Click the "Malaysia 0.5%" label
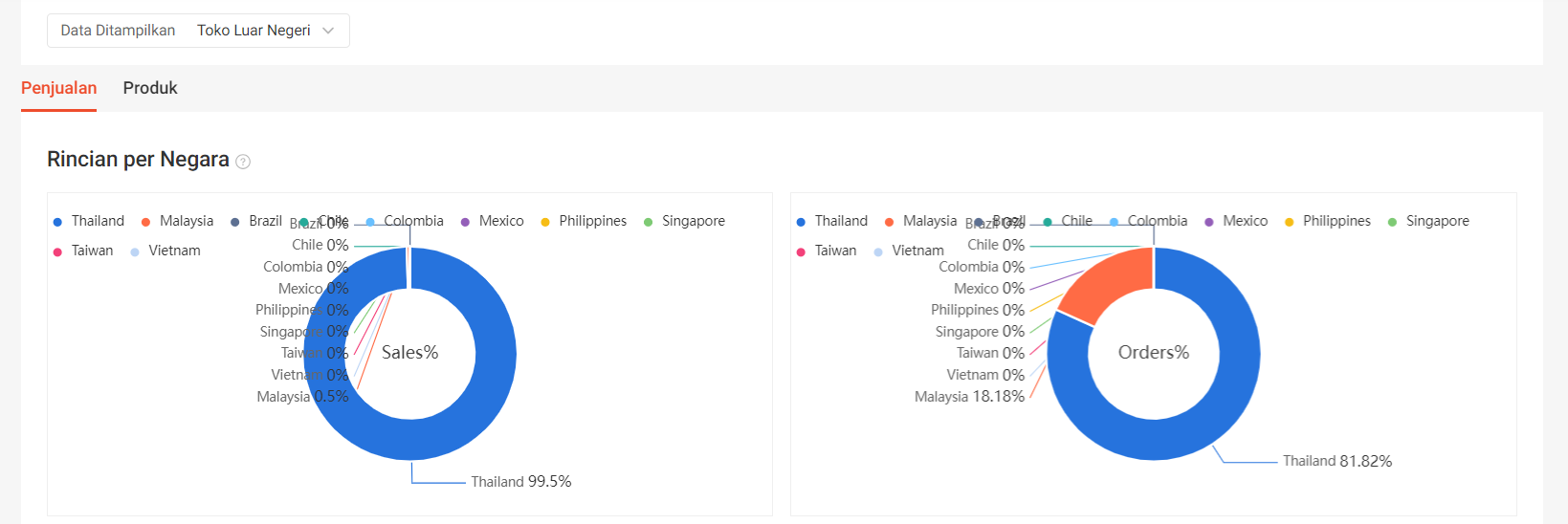The height and width of the screenshot is (524, 1568). point(302,396)
